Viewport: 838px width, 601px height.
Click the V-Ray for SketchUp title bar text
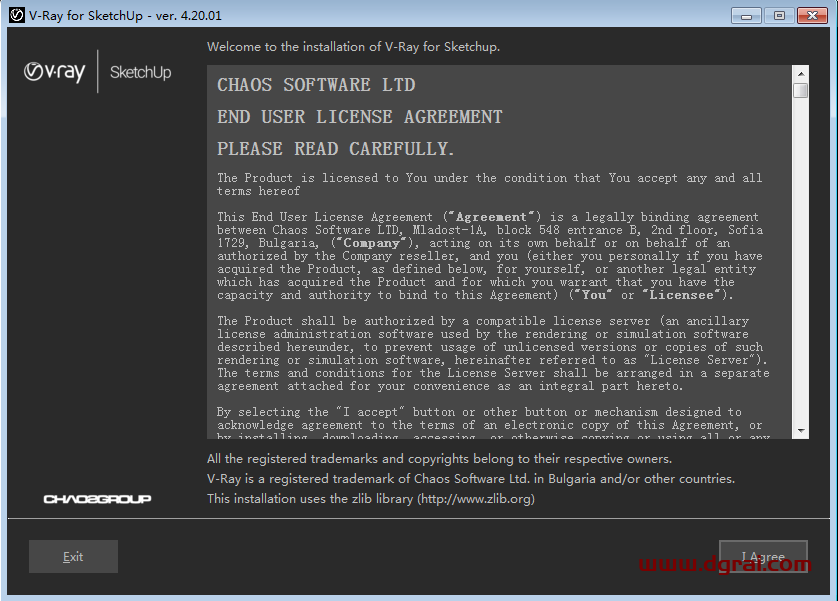(125, 15)
